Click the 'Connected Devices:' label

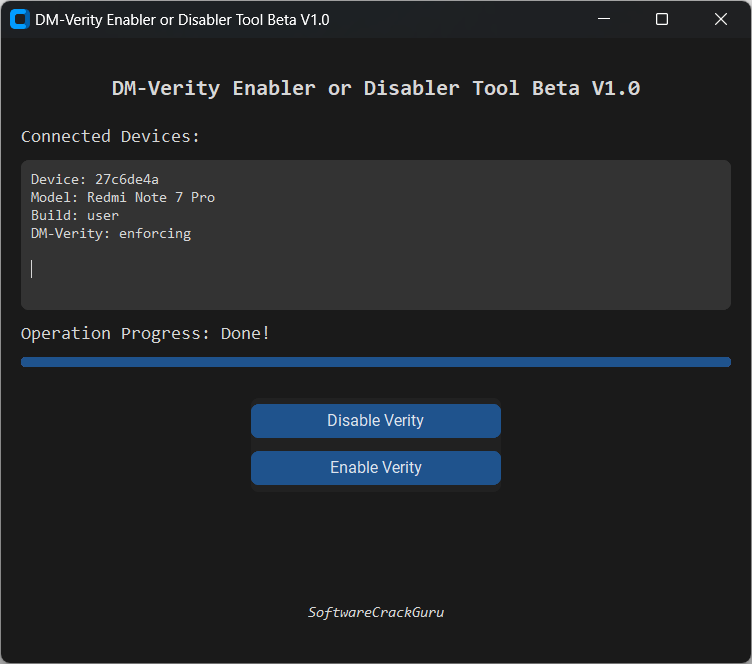coord(110,137)
